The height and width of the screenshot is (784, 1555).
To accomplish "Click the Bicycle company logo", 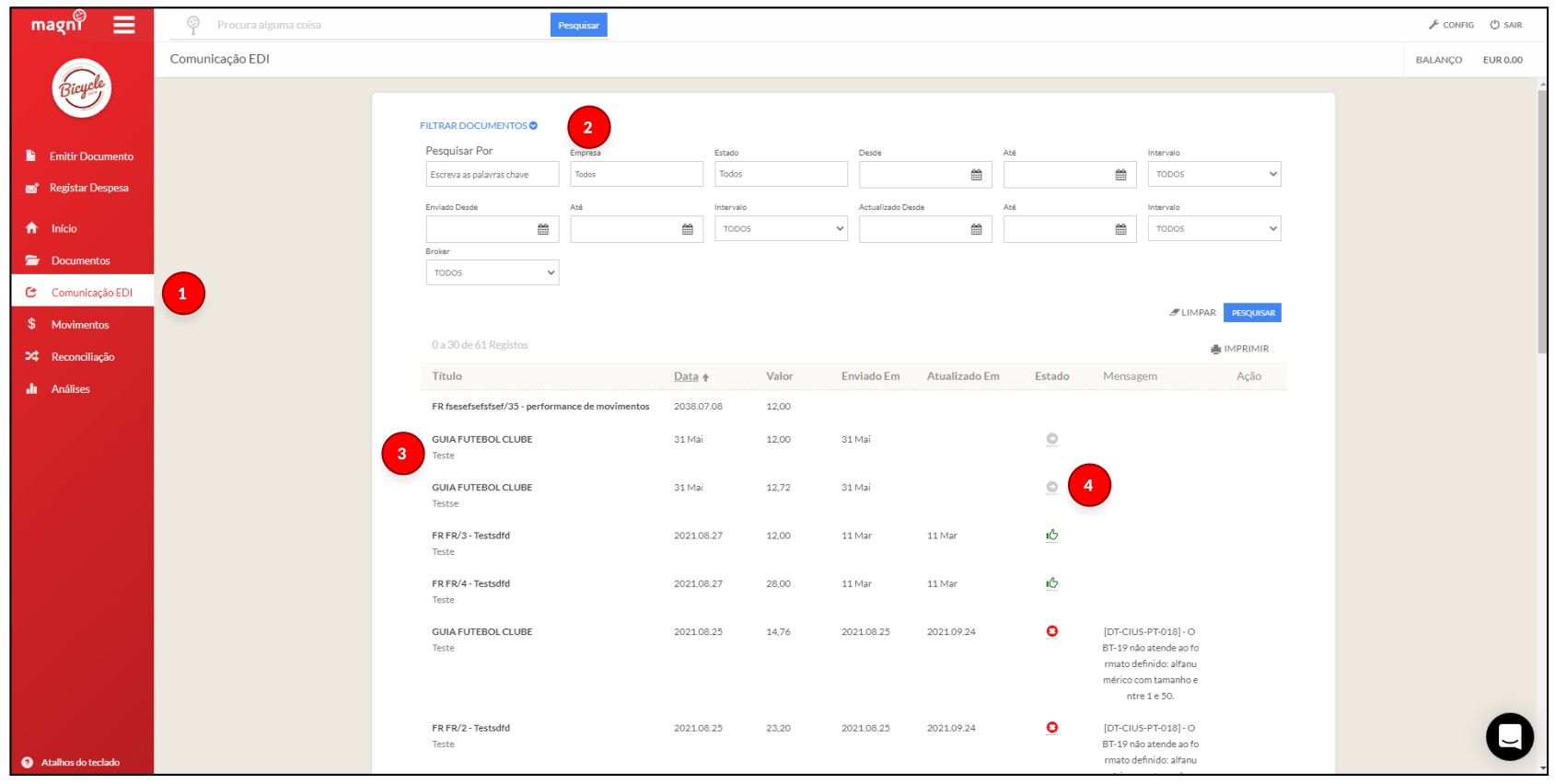I will pos(82,88).
